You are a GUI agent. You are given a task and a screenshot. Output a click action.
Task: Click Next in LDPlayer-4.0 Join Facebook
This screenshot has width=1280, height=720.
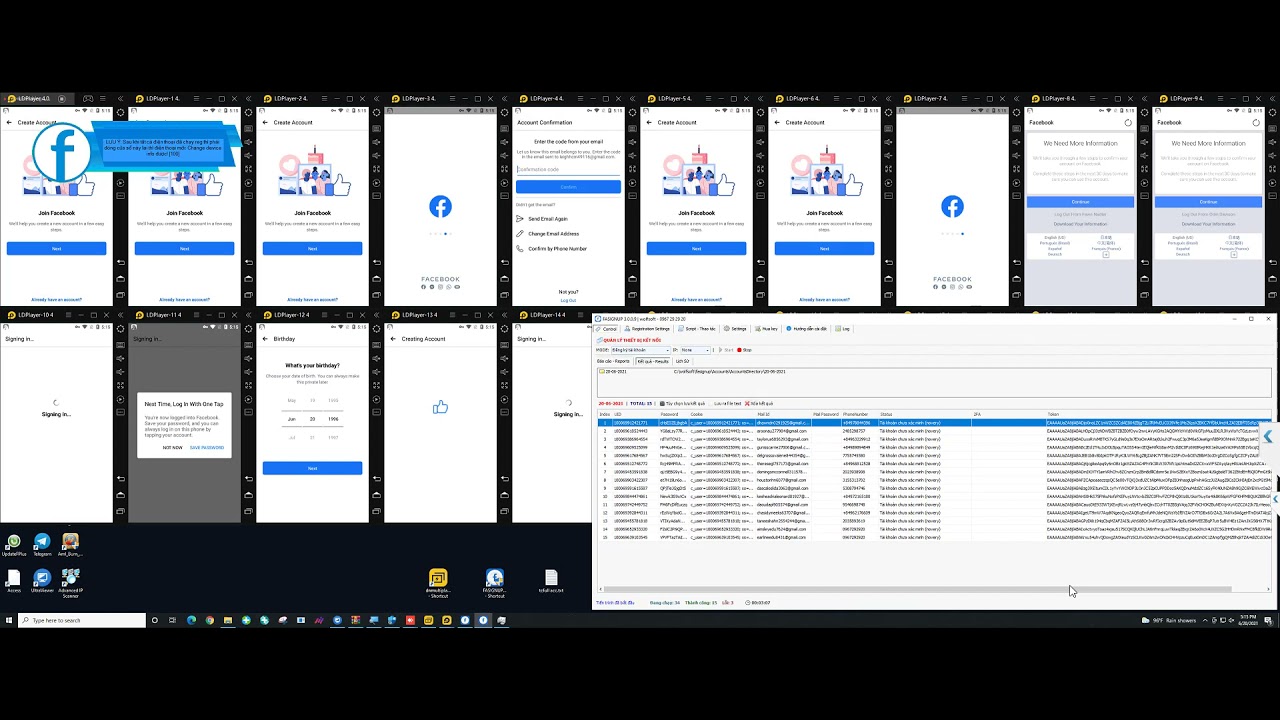[x=56, y=248]
